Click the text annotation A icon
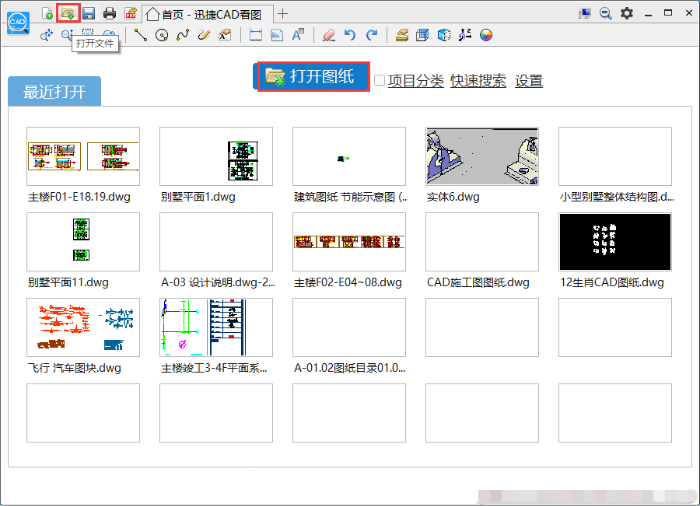700x506 pixels. click(x=298, y=35)
